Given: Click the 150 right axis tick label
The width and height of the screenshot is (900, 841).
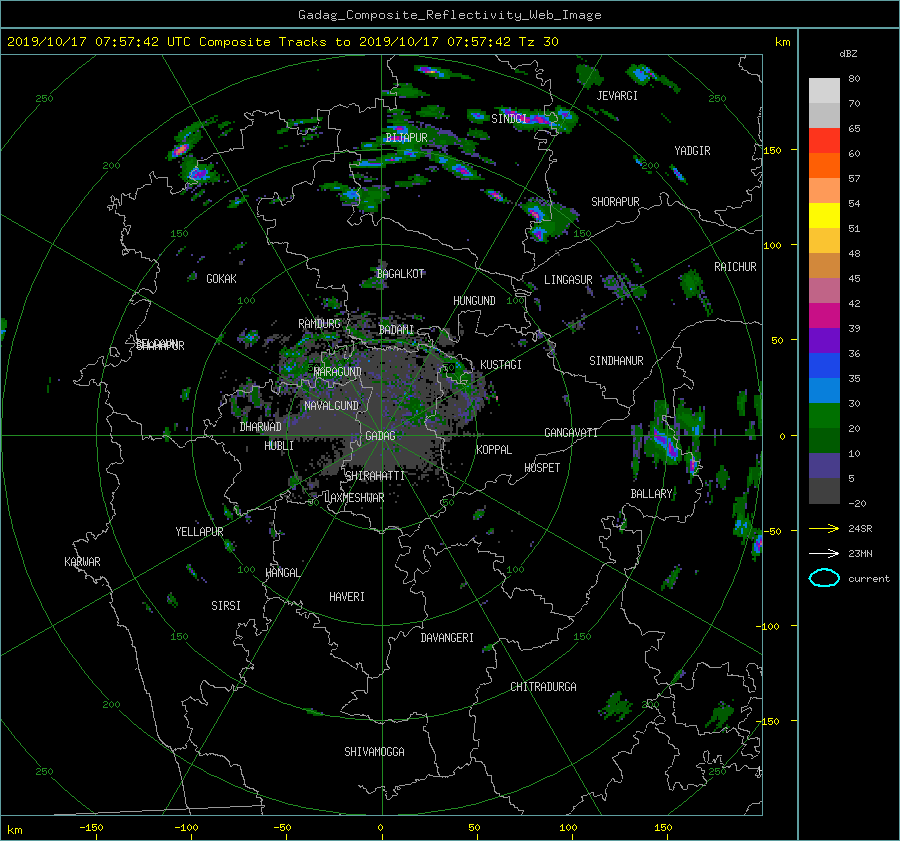Looking at the screenshot, I should point(773,150).
